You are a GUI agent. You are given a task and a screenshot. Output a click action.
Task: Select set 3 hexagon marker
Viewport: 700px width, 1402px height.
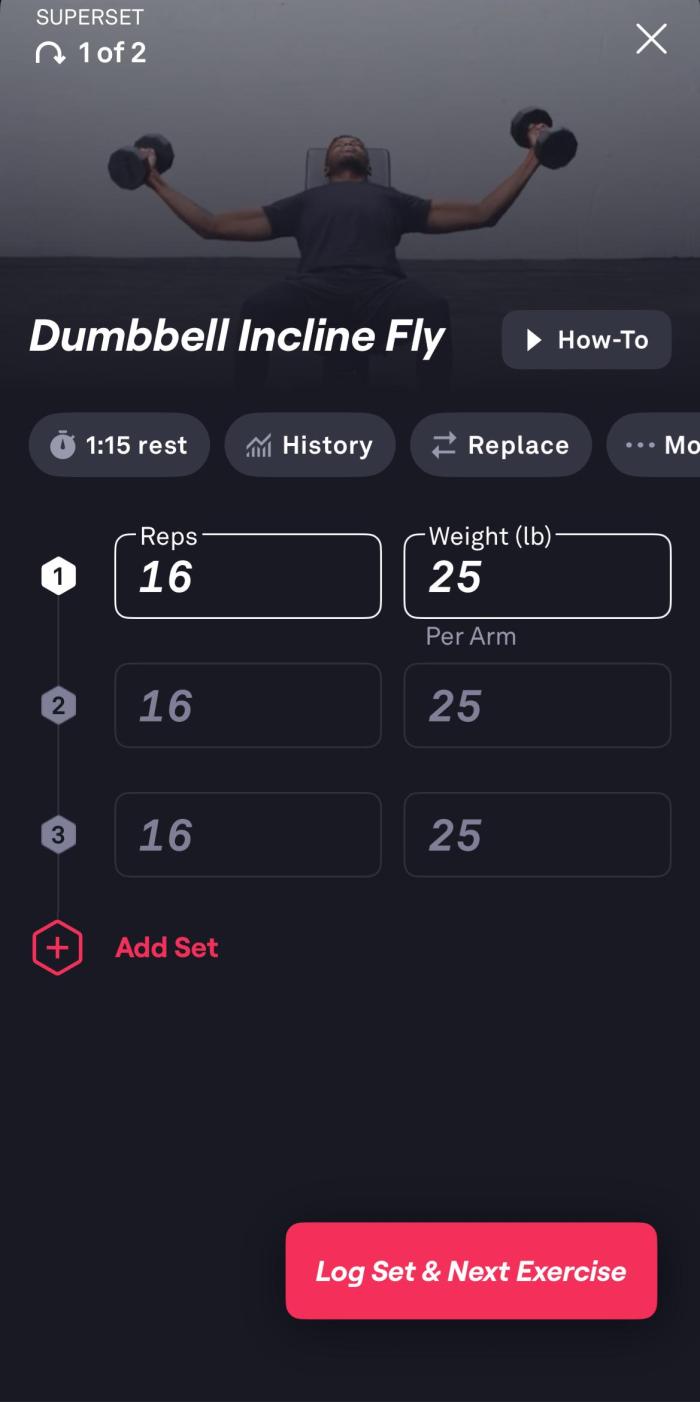coord(58,835)
